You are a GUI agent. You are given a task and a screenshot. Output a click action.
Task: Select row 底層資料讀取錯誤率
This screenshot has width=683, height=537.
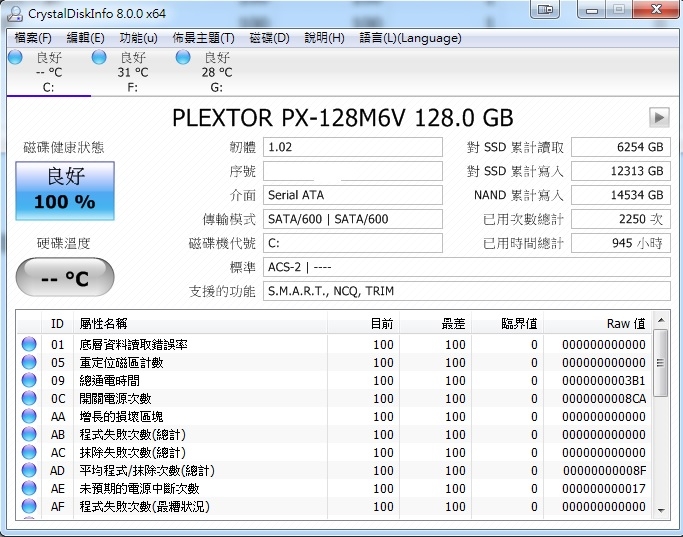click(334, 344)
